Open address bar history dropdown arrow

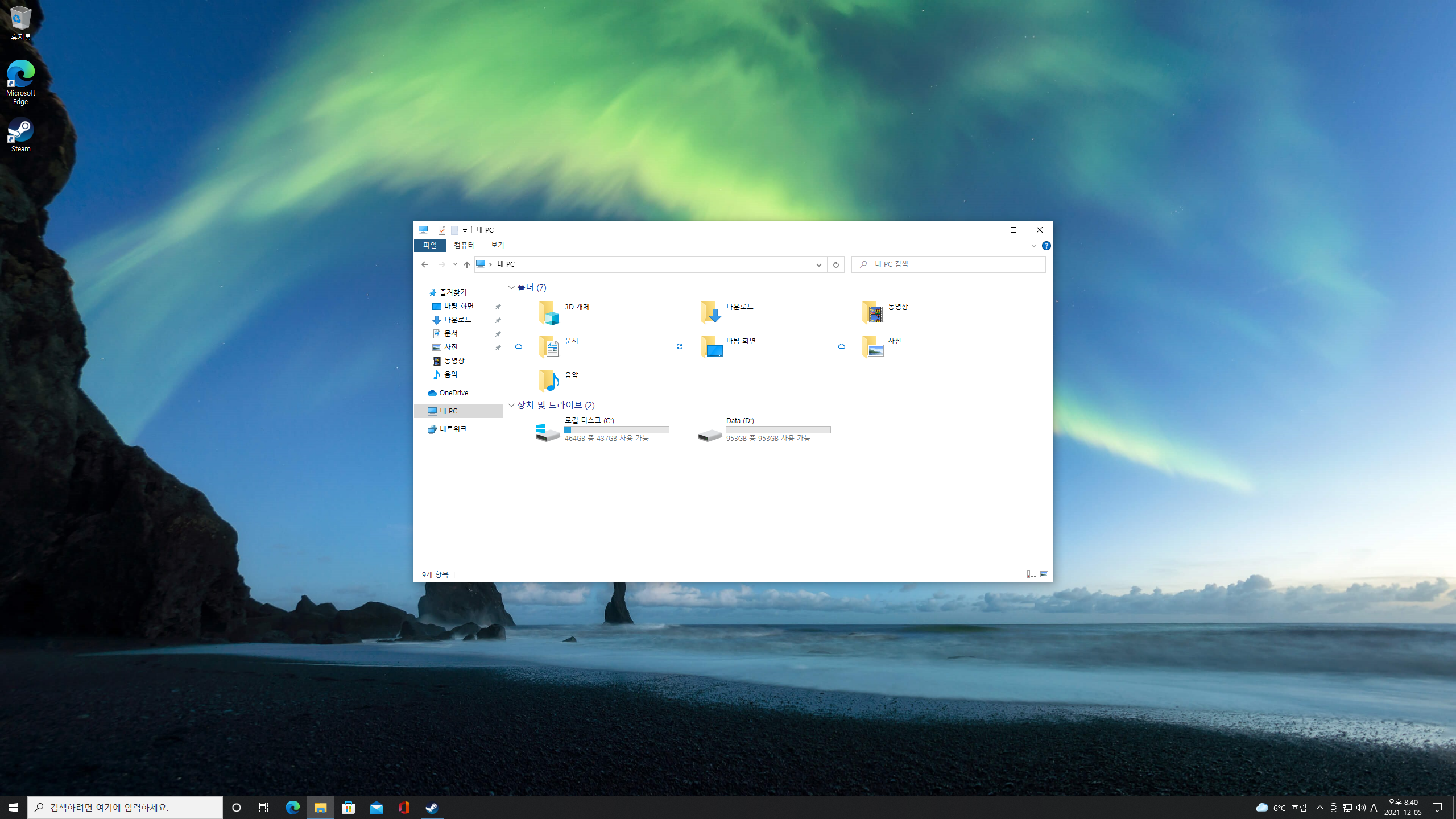point(818,264)
